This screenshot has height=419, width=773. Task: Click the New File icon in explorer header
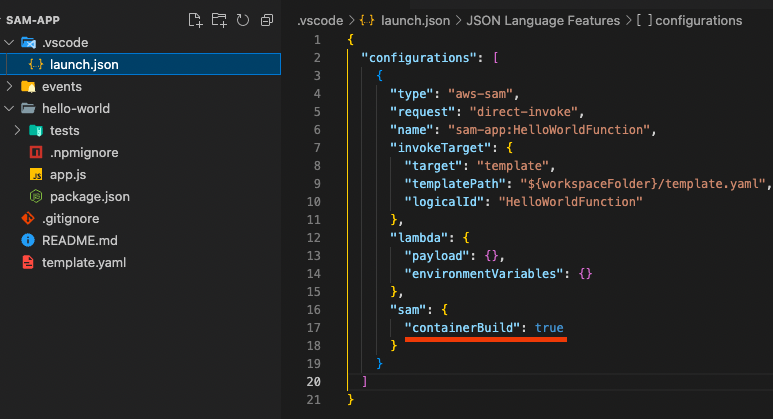[195, 20]
